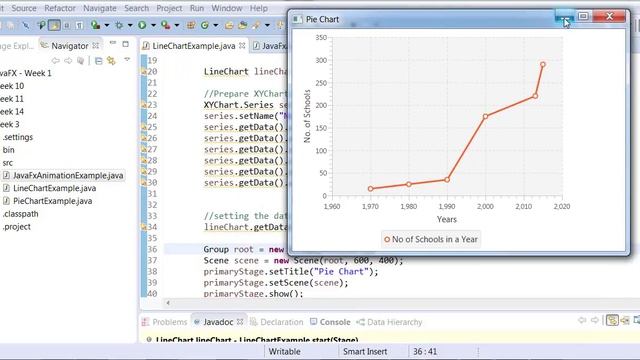Viewport: 640px width, 360px height.
Task: Switch to the JavaFx editor tab
Action: tap(270, 46)
